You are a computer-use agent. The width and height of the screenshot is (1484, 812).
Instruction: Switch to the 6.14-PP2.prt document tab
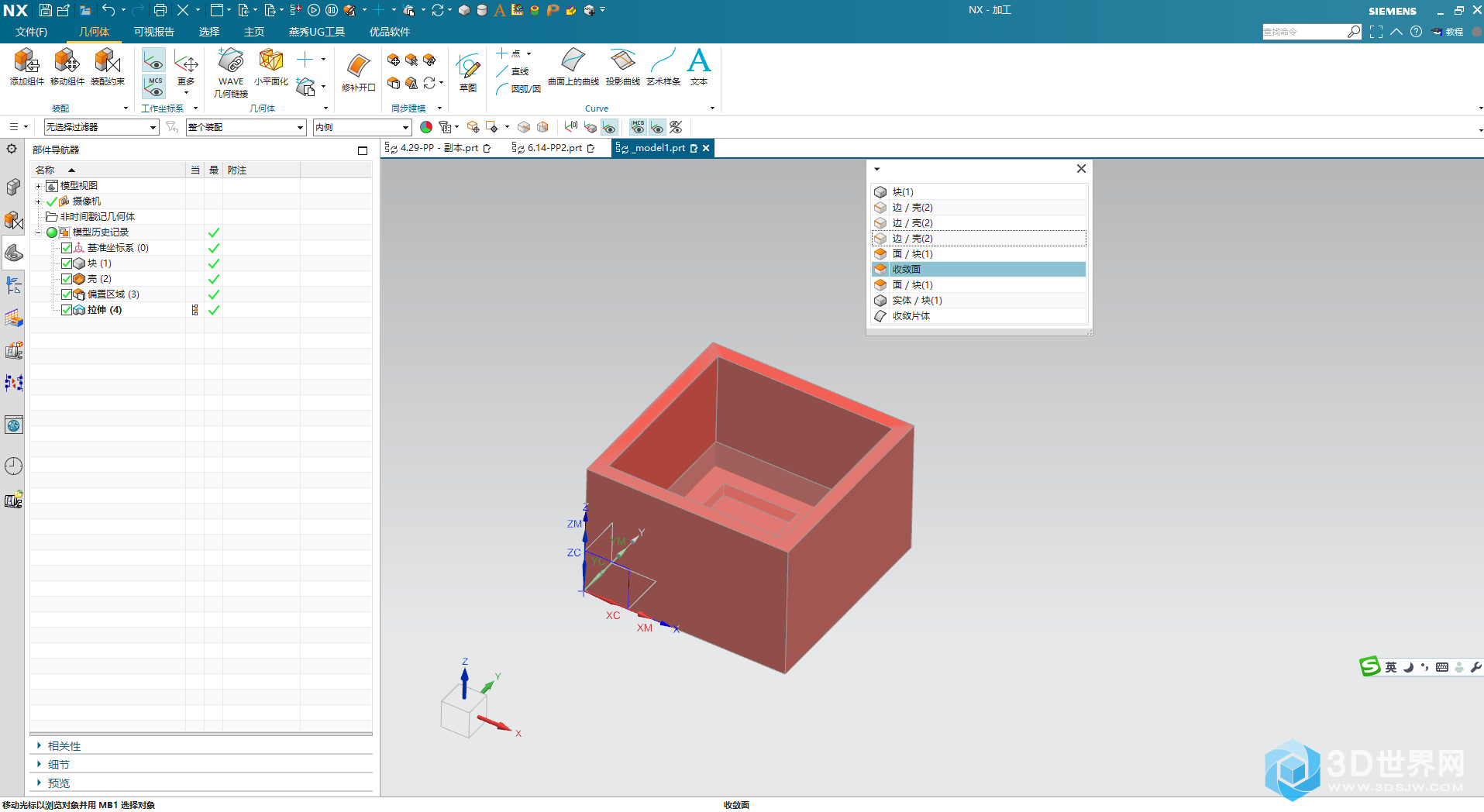coord(554,148)
